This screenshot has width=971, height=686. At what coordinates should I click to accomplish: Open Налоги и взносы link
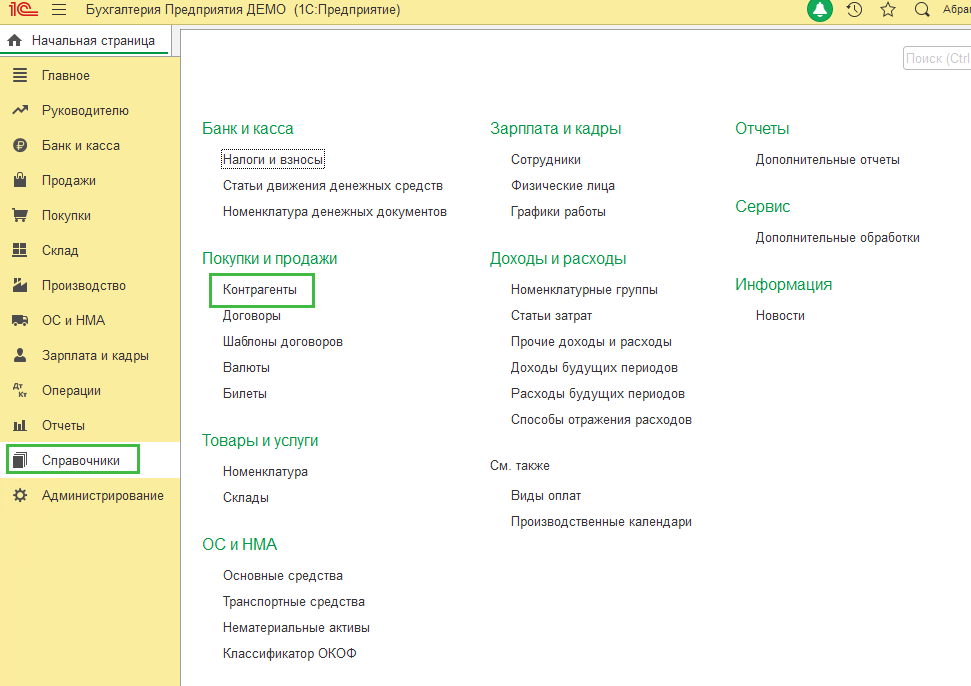[273, 160]
